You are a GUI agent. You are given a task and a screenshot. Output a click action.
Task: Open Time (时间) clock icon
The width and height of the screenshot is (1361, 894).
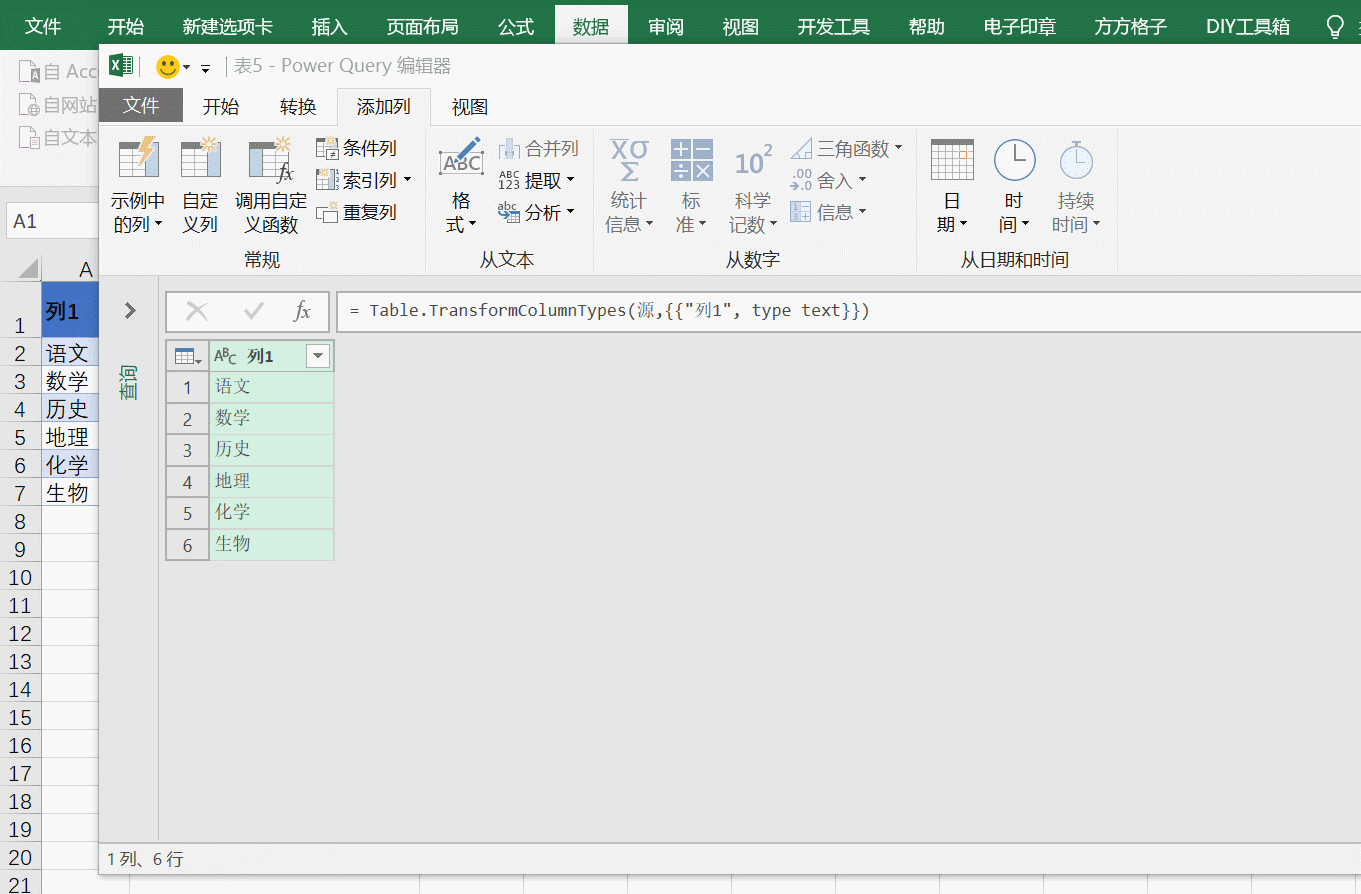(1014, 160)
